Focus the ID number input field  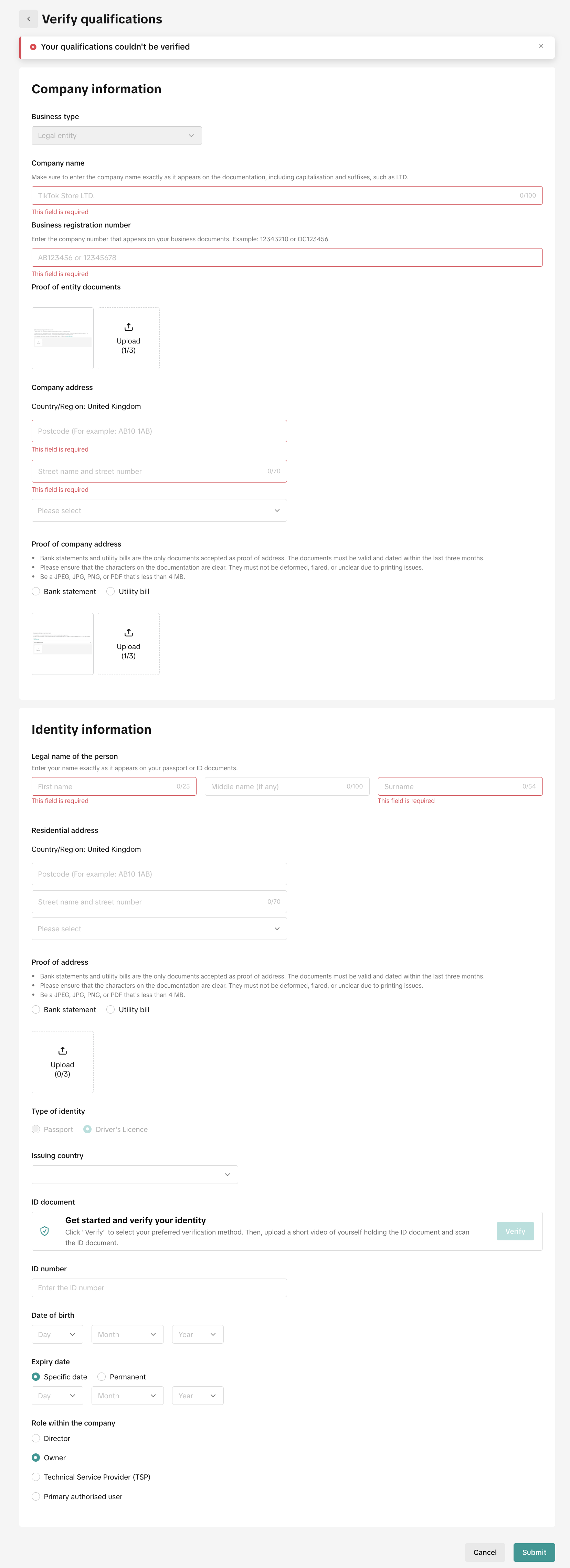(159, 1288)
